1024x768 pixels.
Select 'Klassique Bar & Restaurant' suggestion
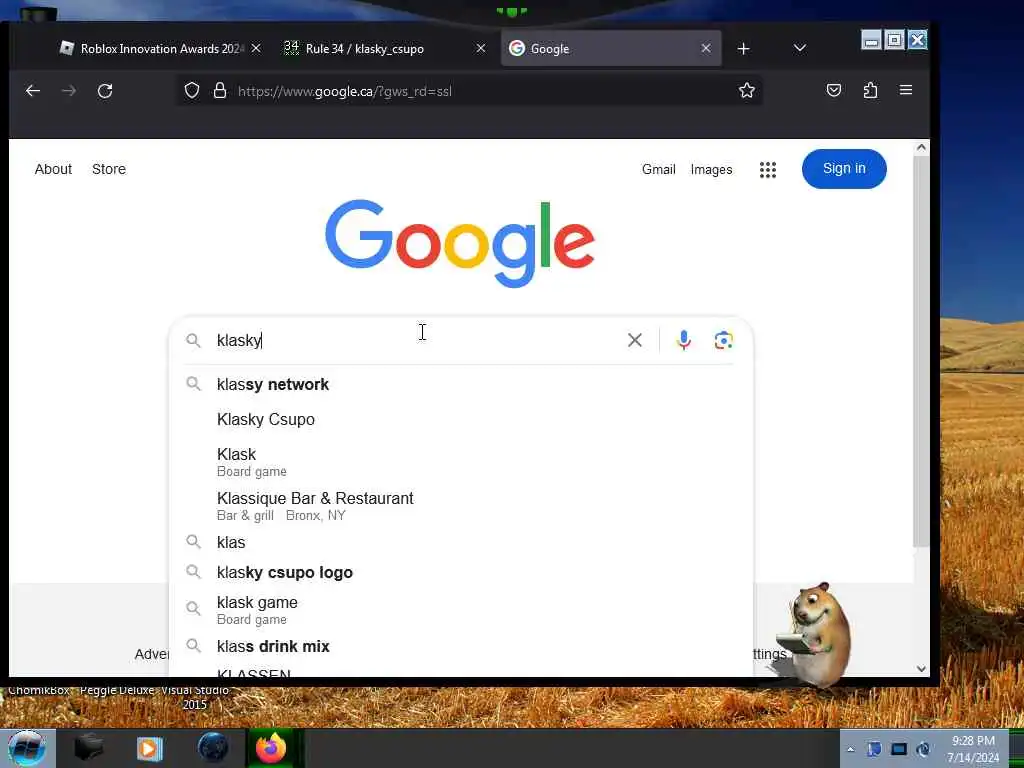click(460, 506)
